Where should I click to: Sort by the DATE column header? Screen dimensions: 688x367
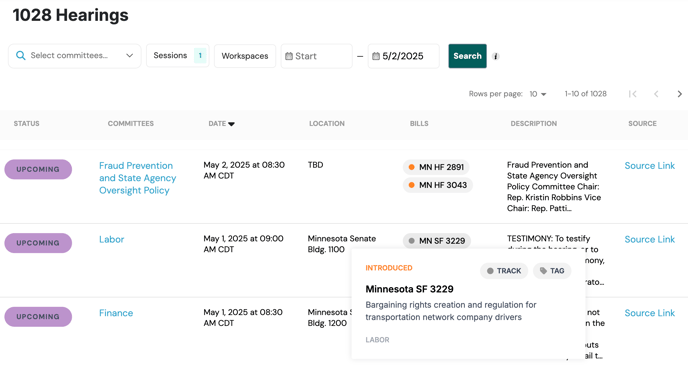tap(222, 124)
